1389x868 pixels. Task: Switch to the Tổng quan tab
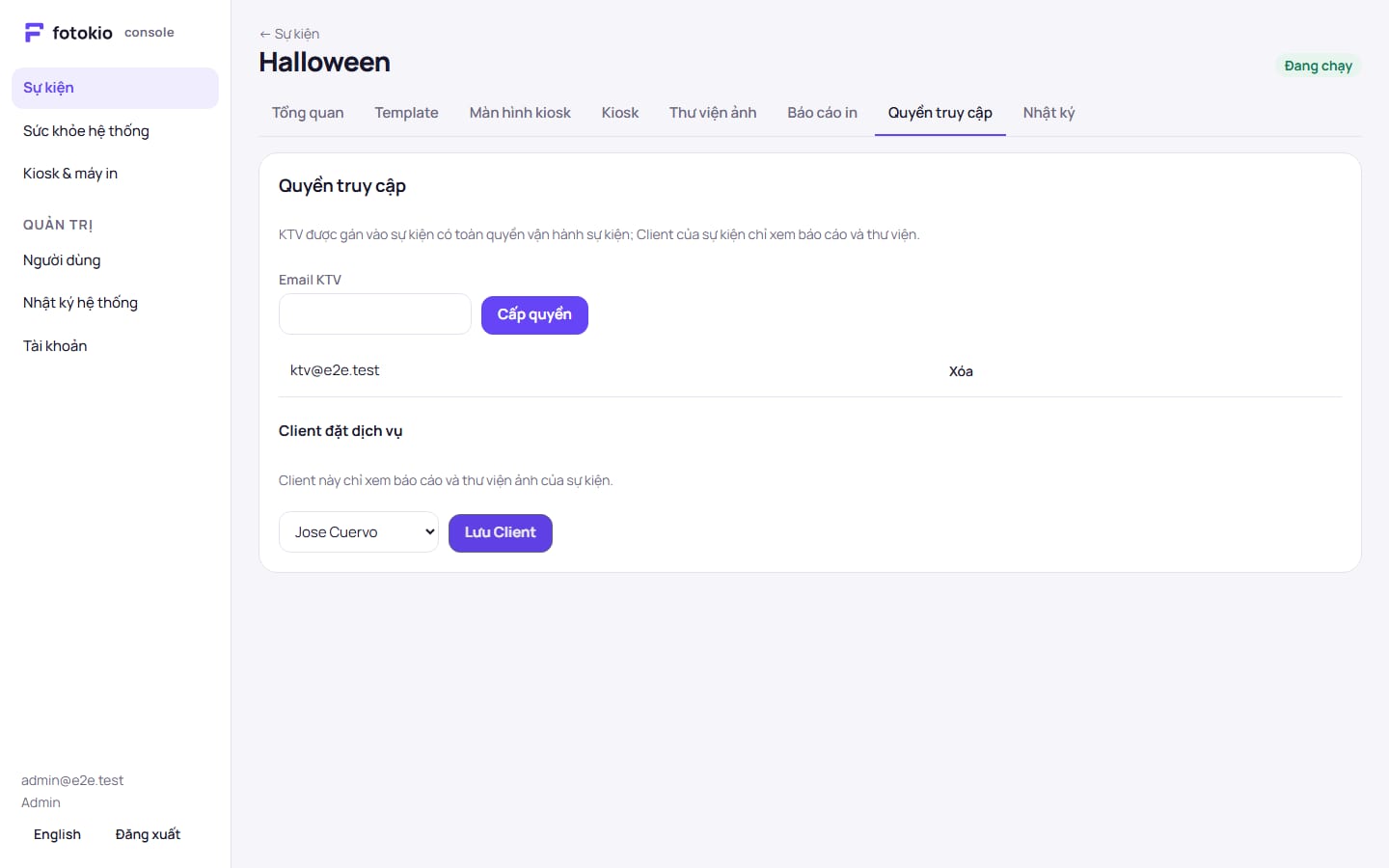click(308, 113)
